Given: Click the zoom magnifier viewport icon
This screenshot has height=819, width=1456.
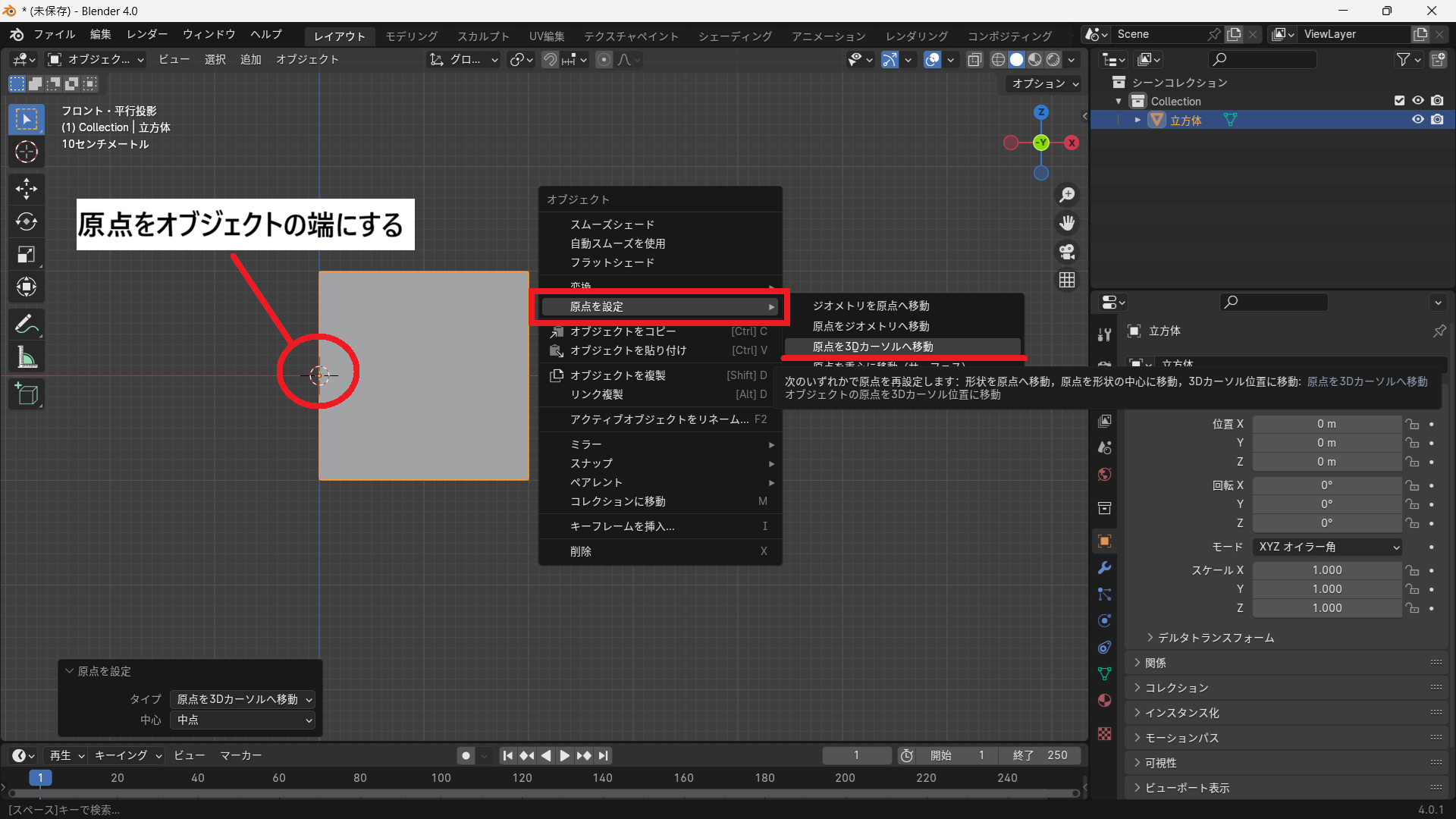Looking at the screenshot, I should pyautogui.click(x=1067, y=195).
